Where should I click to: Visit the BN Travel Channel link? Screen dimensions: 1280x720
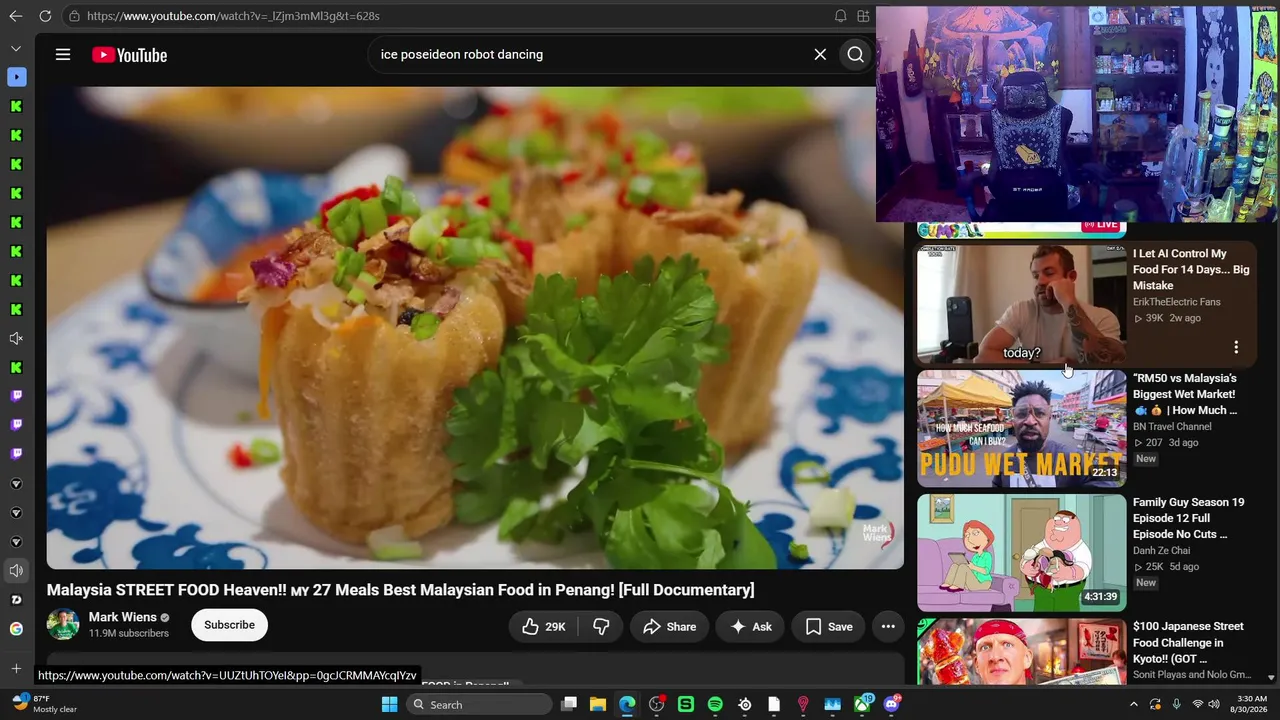(1172, 427)
